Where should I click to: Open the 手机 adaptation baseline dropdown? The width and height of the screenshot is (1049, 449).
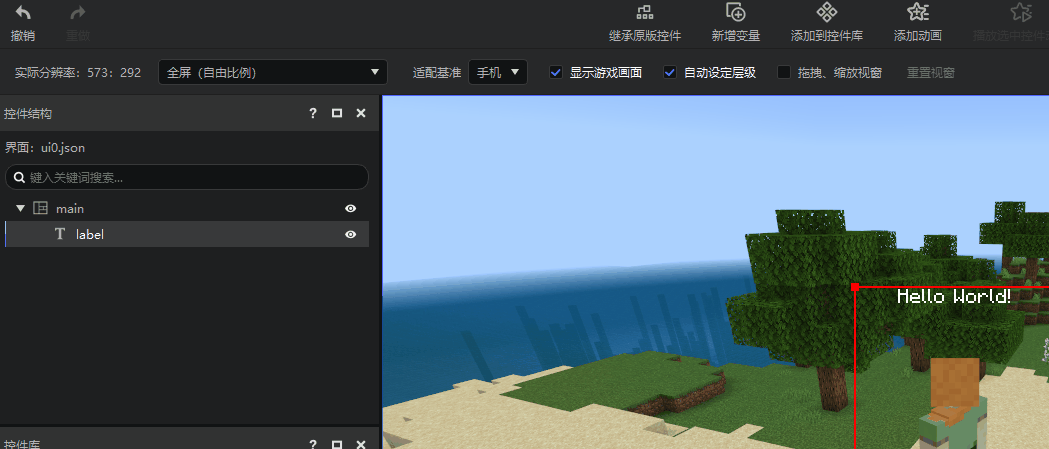pos(498,72)
